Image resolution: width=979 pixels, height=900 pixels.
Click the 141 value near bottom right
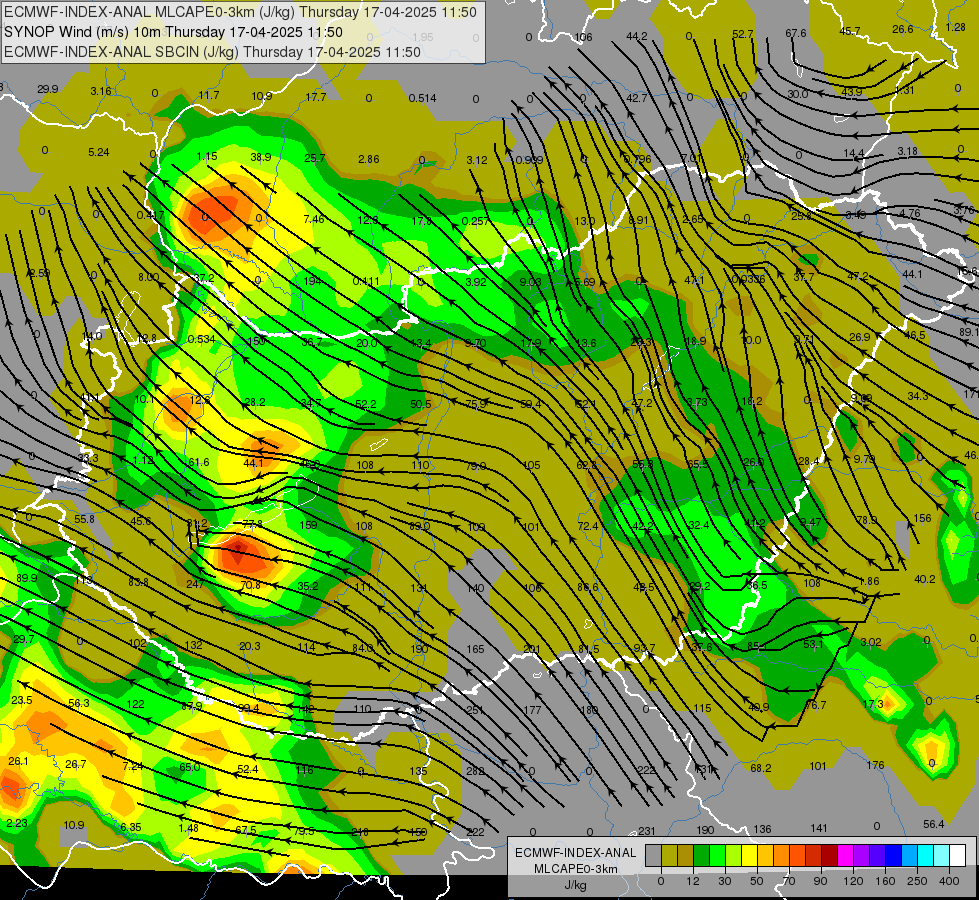[x=819, y=828]
